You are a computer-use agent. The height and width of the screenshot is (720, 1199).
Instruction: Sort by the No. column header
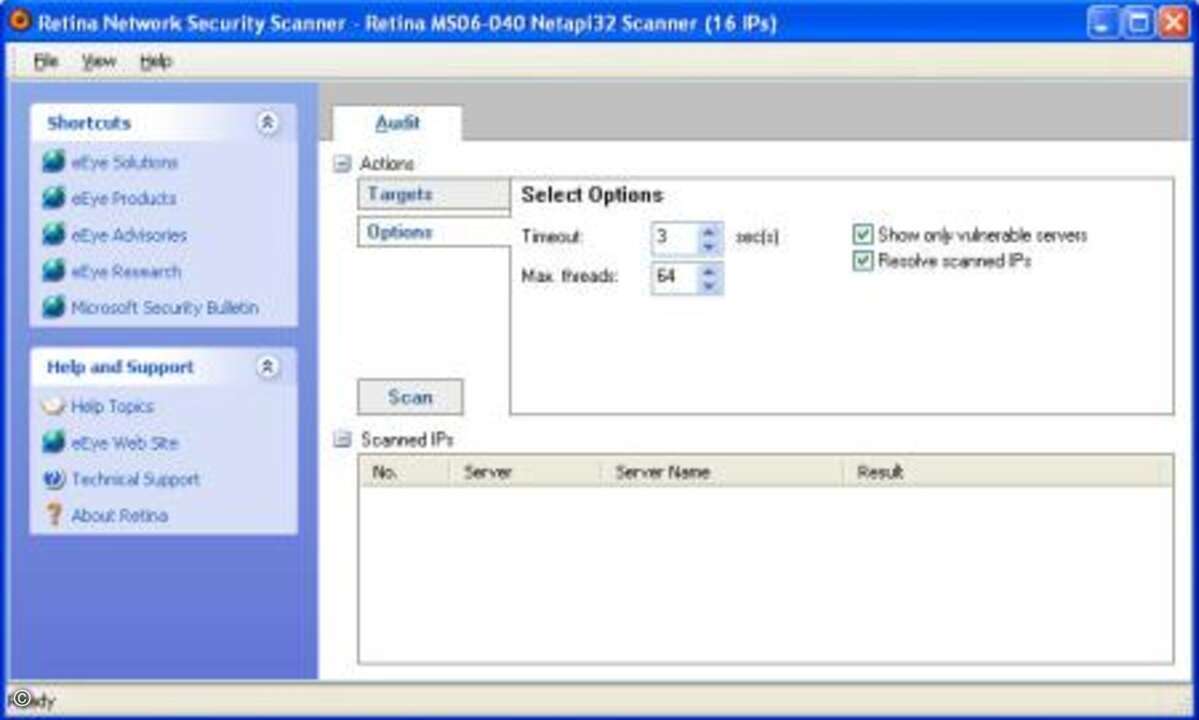[x=404, y=472]
